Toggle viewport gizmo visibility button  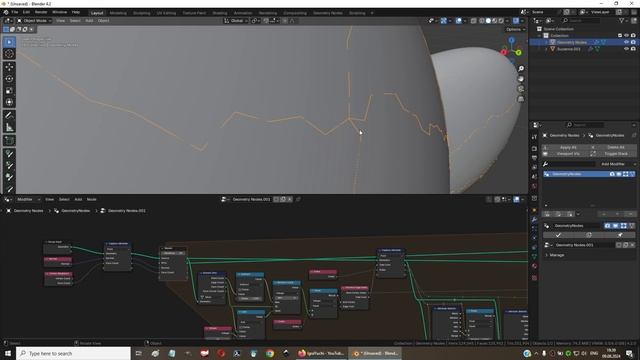[443, 21]
